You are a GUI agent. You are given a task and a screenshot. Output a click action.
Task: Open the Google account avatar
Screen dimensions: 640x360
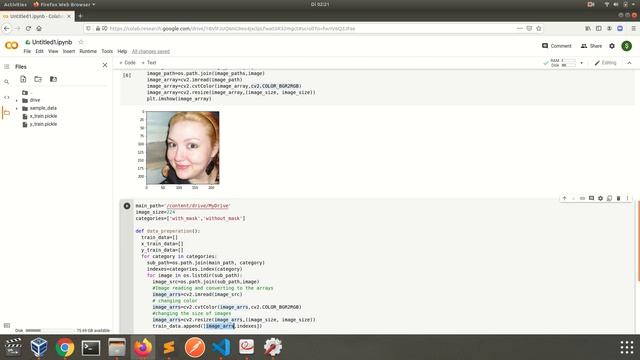627,46
